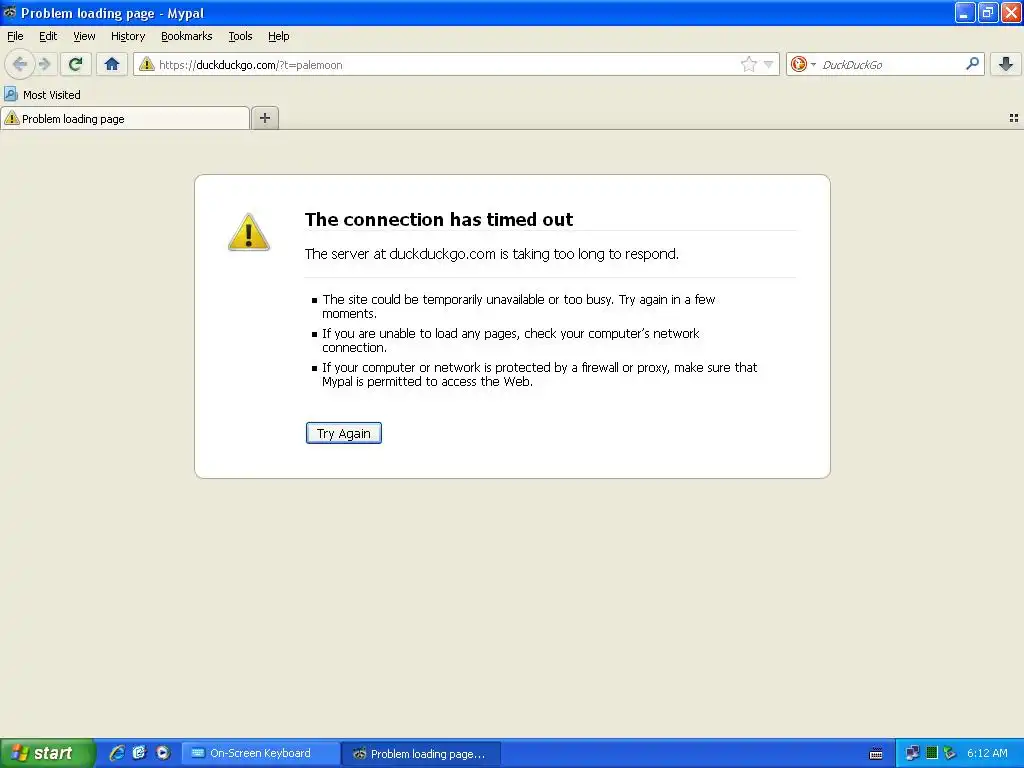This screenshot has width=1024, height=768.
Task: Go back with the Back arrow button
Action: coord(20,64)
